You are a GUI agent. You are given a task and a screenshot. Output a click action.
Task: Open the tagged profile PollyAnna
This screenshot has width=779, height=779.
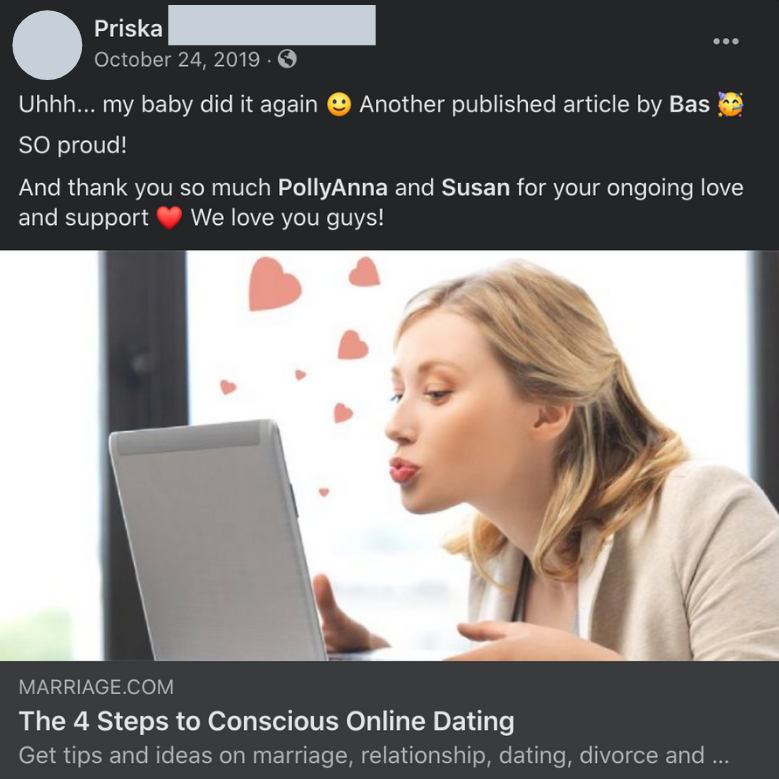(333, 188)
